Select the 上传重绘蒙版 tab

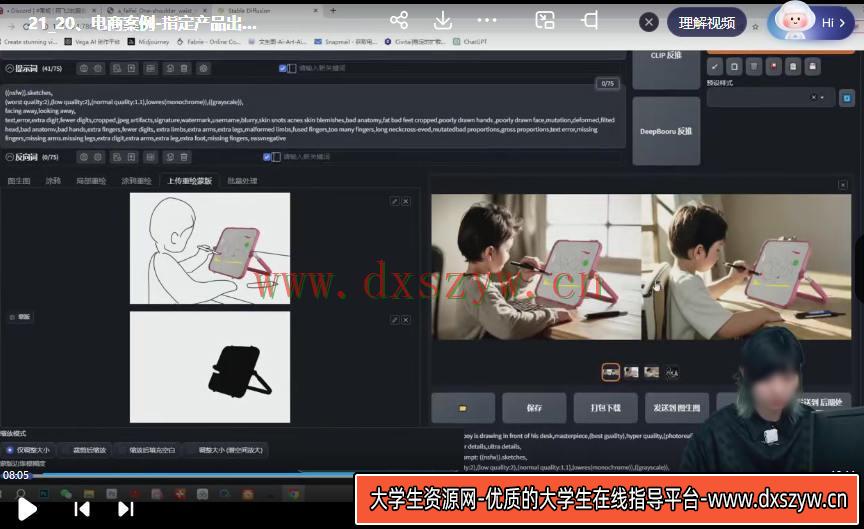click(x=190, y=181)
